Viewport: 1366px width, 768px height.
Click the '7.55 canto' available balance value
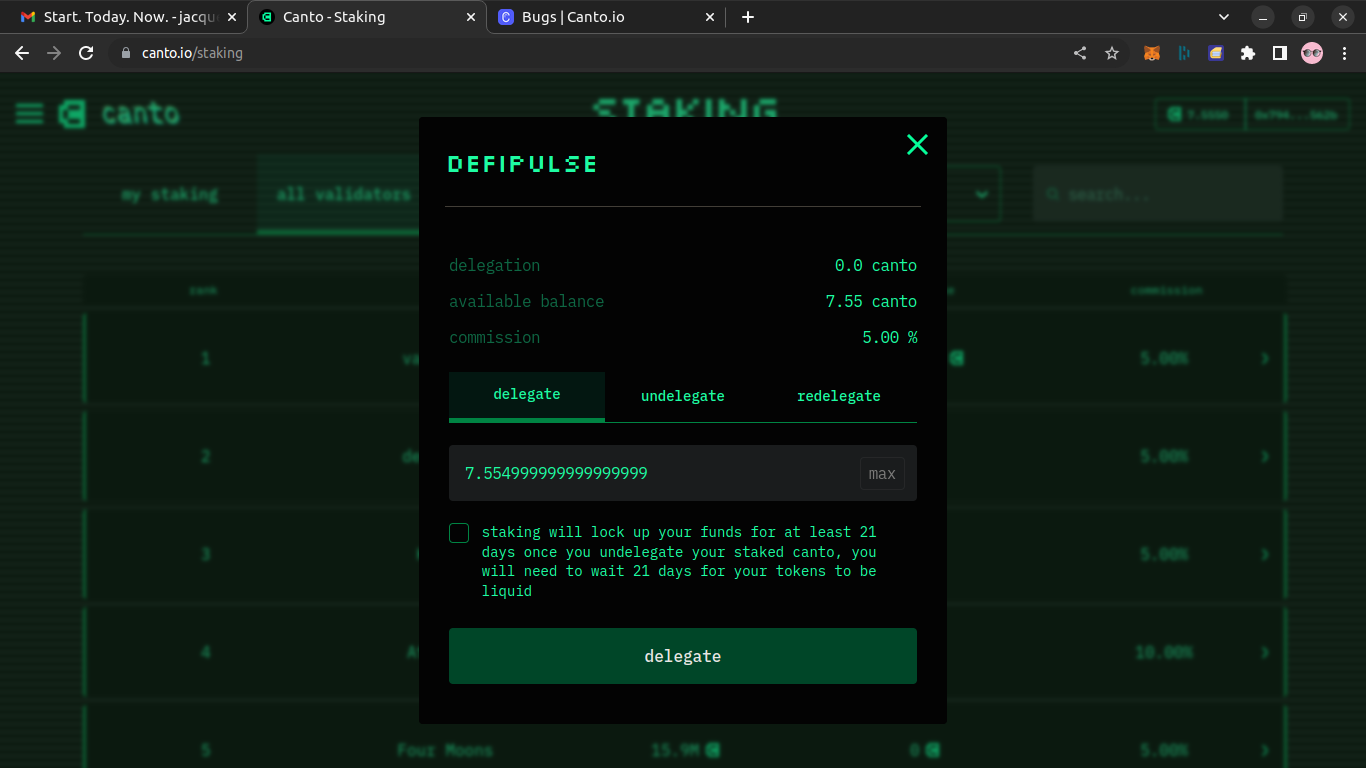871,301
